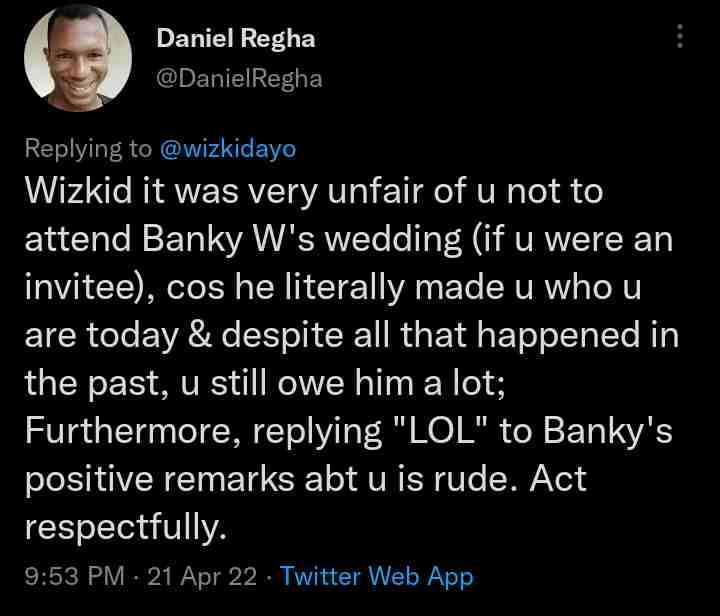Click the "Replying to" label
Screen dimensions: 720x616
[x=87, y=148]
